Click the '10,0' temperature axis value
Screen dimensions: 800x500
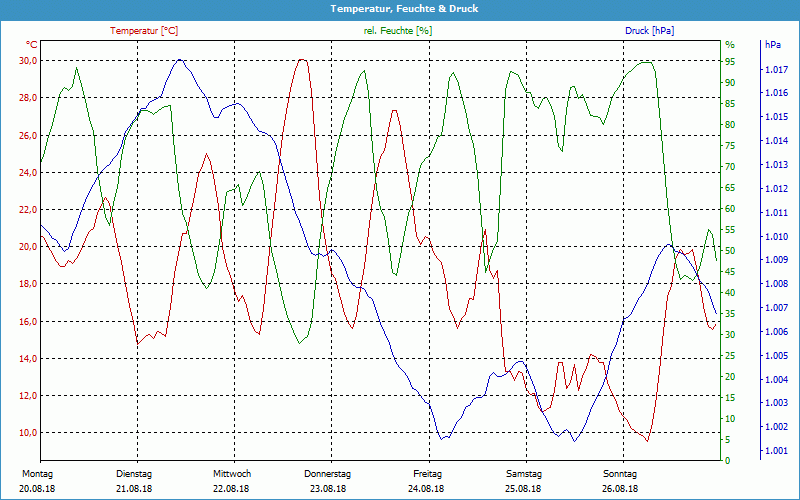click(28, 433)
